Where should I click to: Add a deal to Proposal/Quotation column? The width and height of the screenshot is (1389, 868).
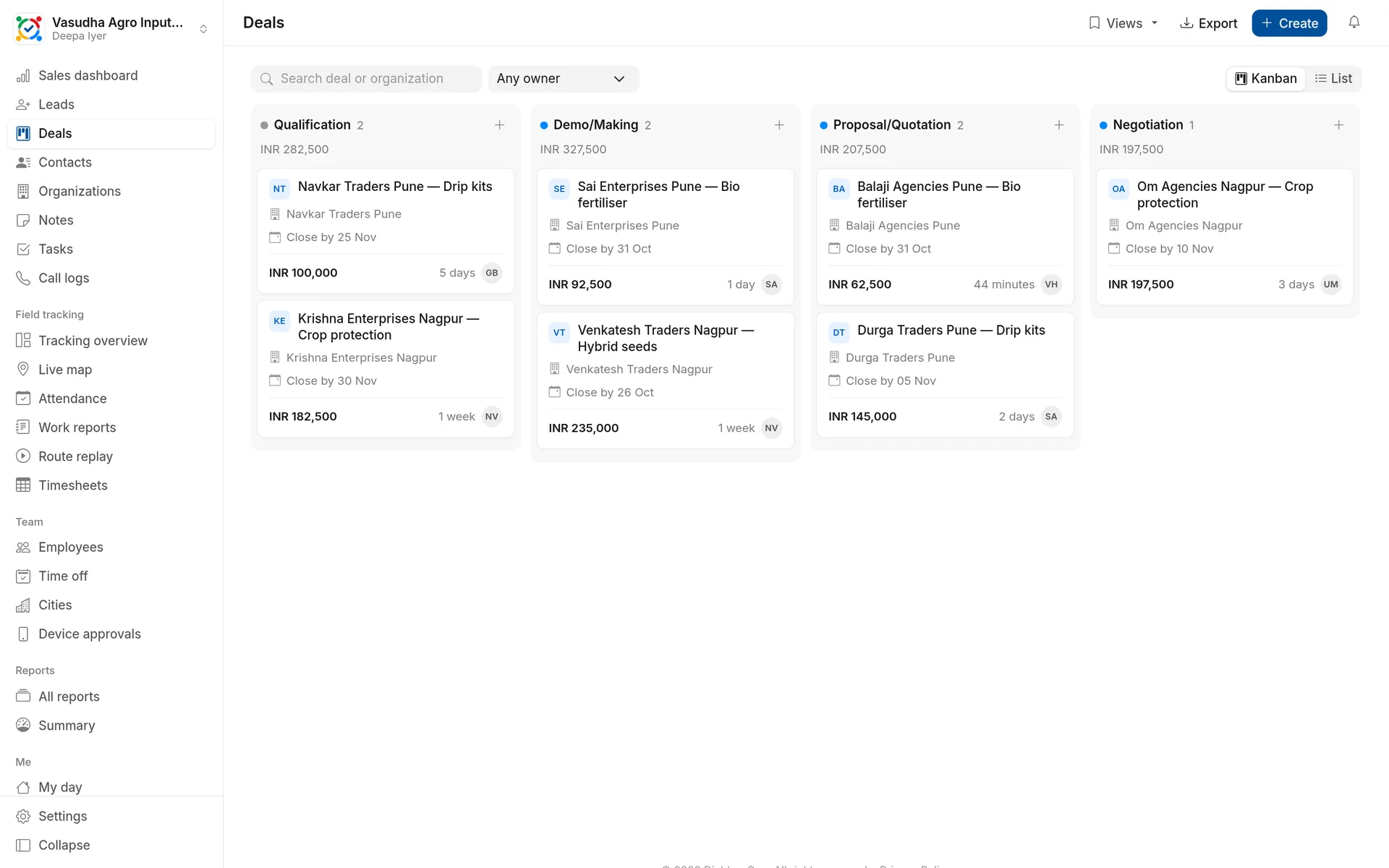(1058, 125)
